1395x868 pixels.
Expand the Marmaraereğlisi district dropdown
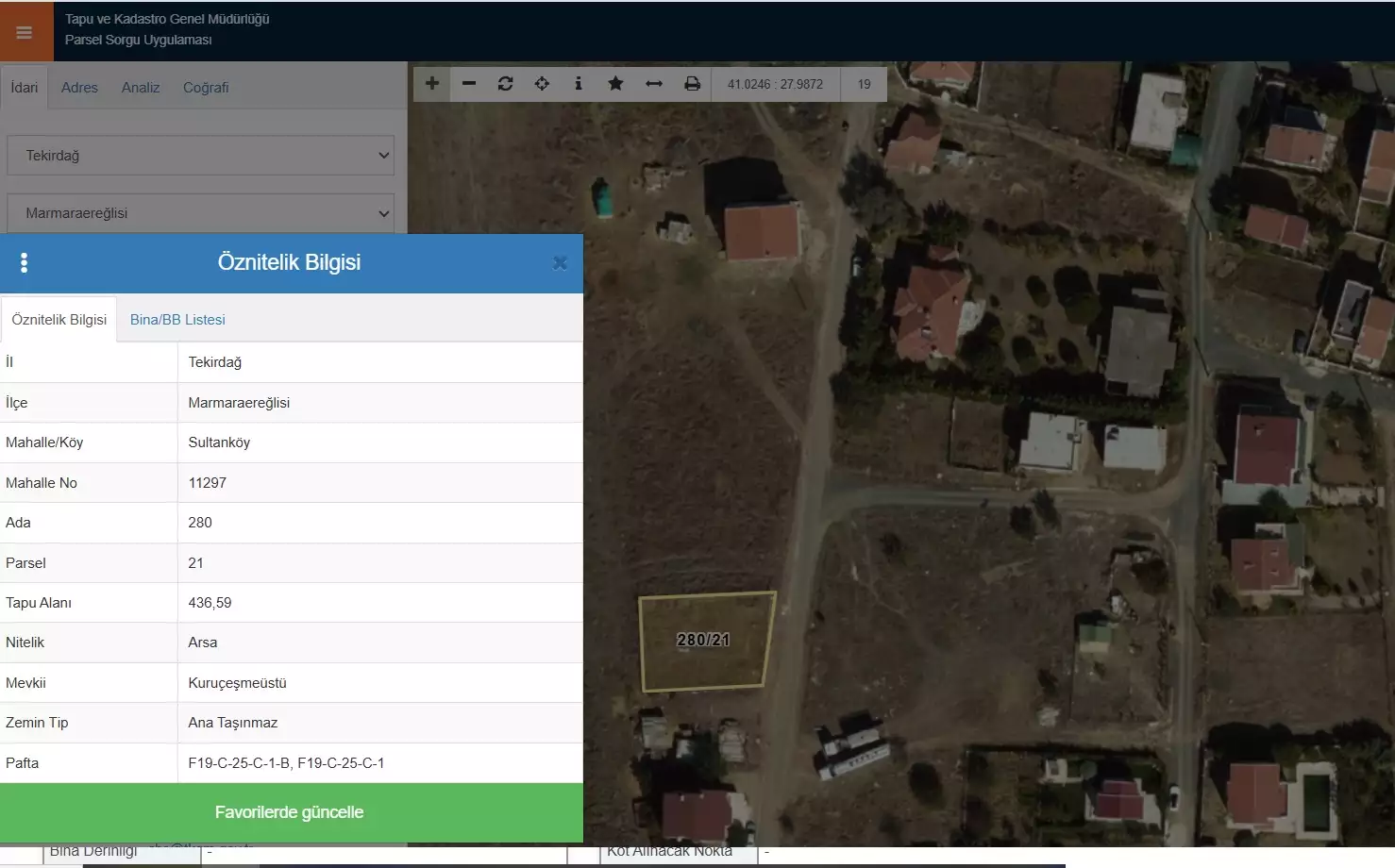(200, 213)
